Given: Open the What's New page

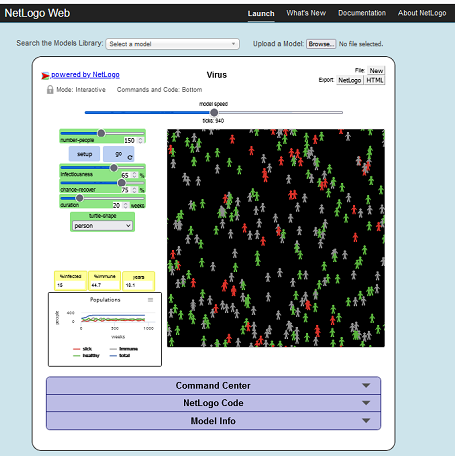Looking at the screenshot, I should click(306, 13).
